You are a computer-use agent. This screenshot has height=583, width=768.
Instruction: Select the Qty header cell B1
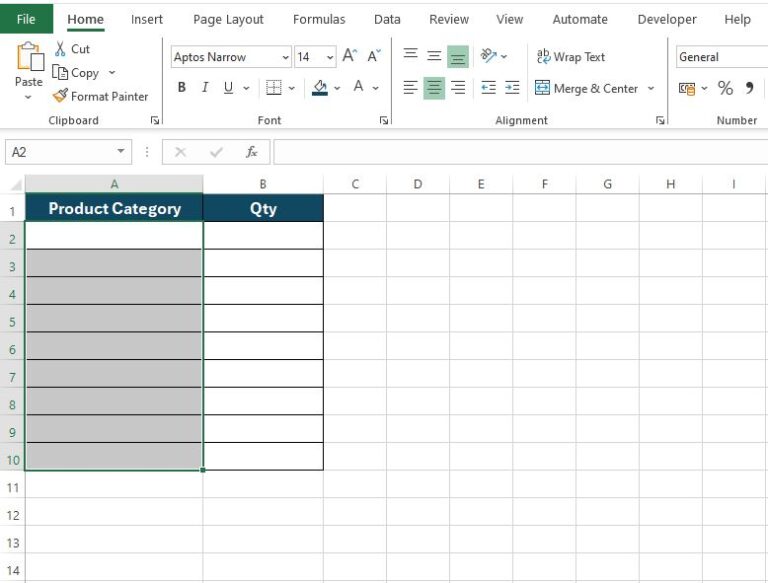(263, 208)
